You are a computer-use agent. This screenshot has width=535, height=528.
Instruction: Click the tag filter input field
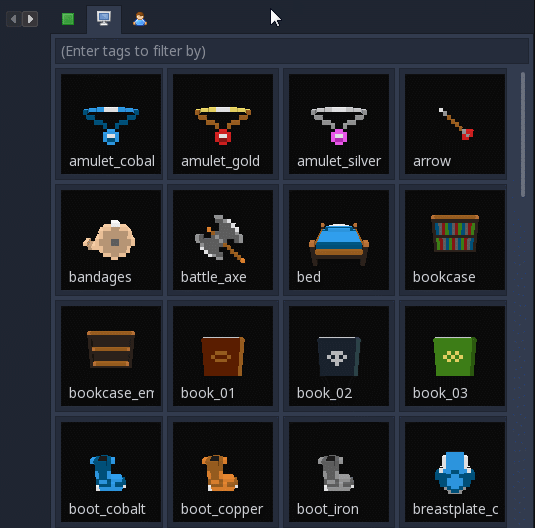(292, 51)
